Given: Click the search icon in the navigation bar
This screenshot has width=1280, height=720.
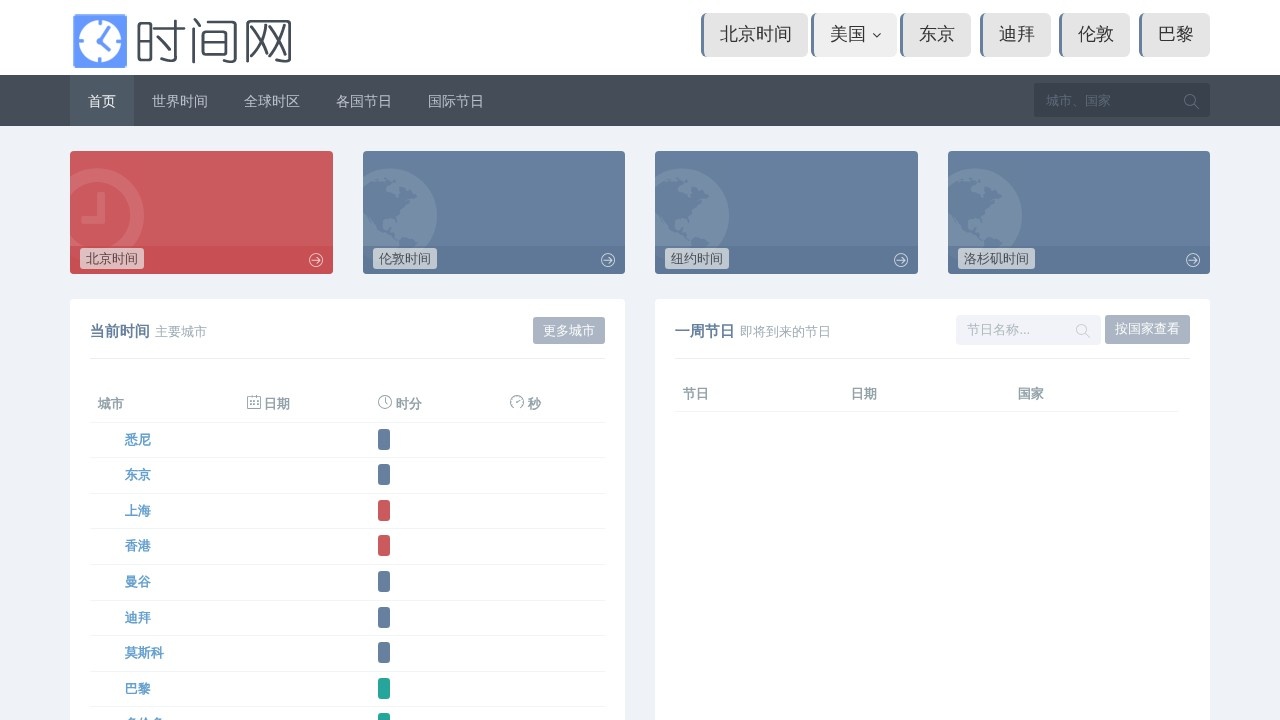Looking at the screenshot, I should click(1191, 101).
